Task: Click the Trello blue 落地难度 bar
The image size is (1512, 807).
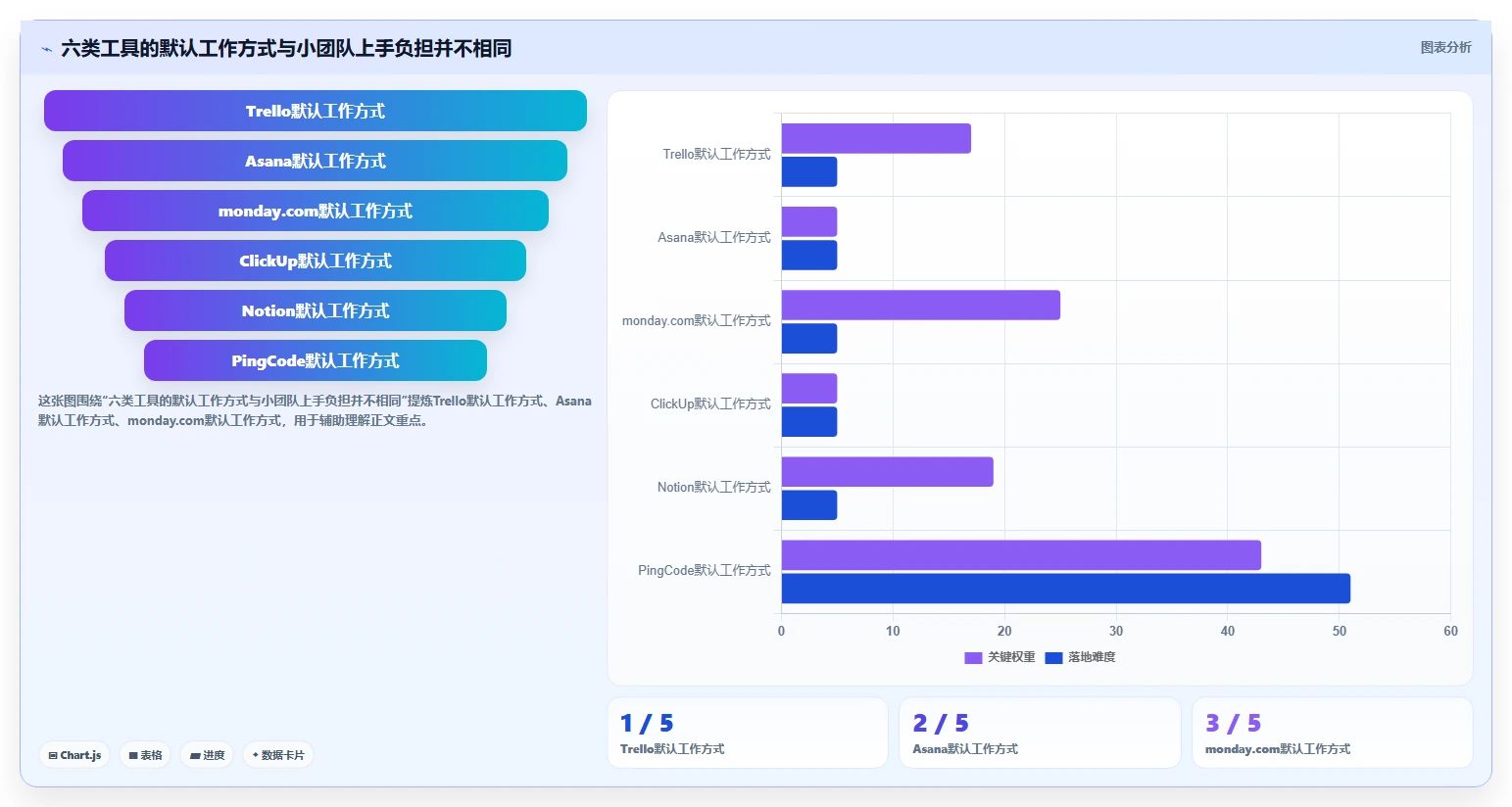Action: tap(809, 171)
